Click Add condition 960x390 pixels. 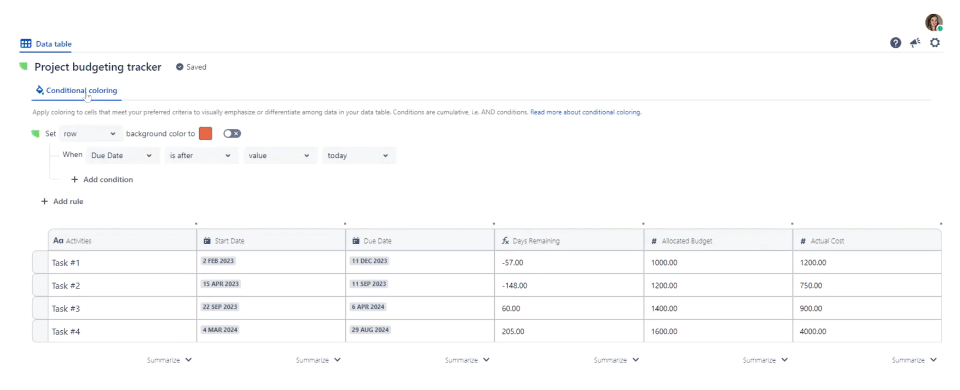[x=102, y=179]
